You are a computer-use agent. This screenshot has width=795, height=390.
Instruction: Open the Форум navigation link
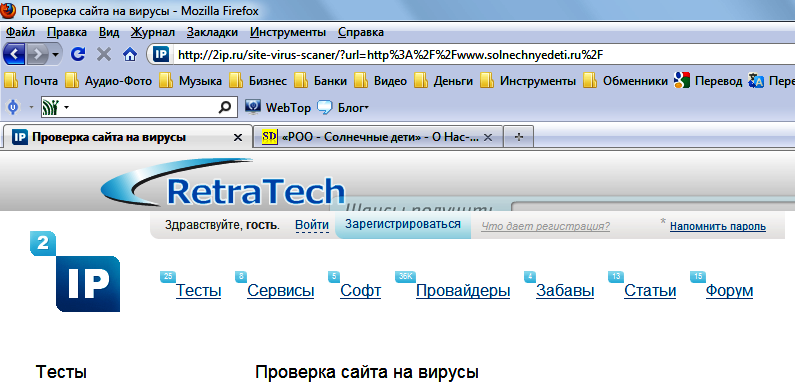(729, 291)
